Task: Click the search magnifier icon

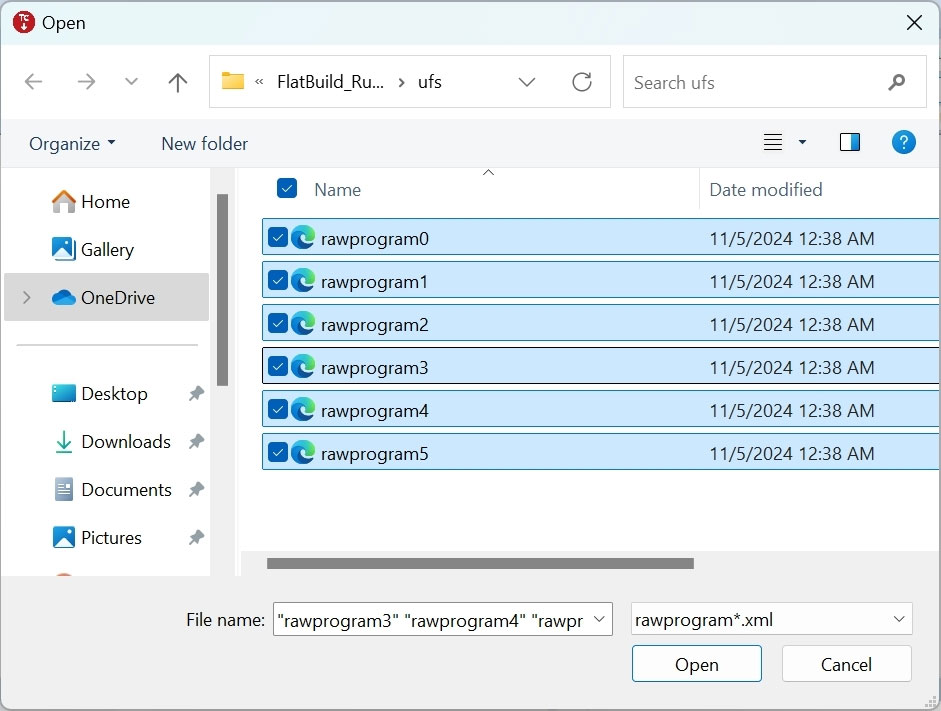Action: click(x=897, y=82)
